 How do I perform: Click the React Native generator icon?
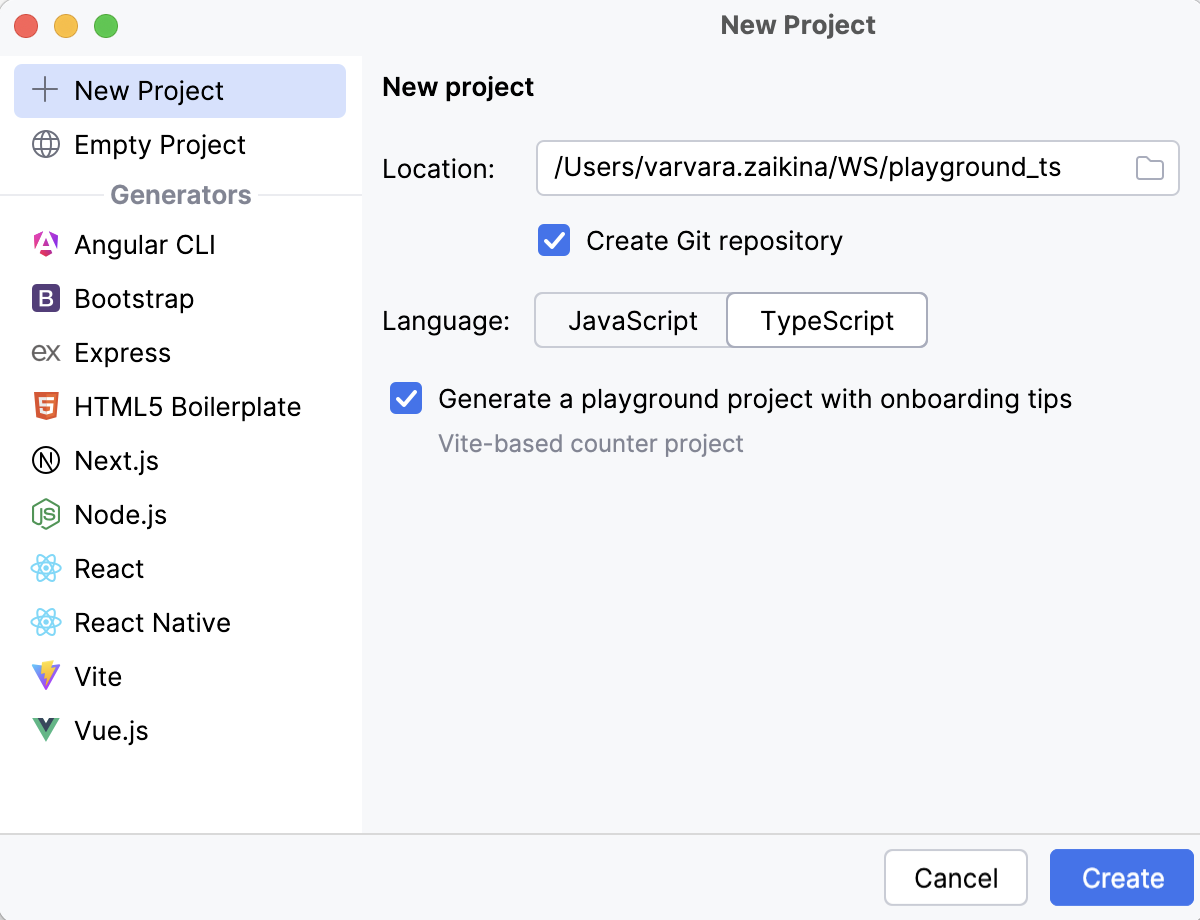pyautogui.click(x=44, y=622)
